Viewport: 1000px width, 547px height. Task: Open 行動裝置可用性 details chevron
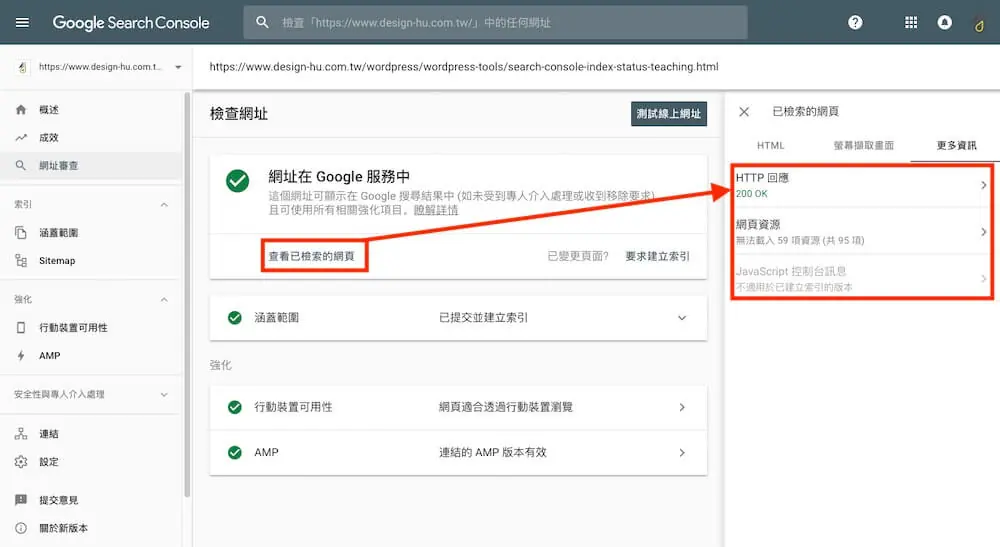tap(682, 407)
